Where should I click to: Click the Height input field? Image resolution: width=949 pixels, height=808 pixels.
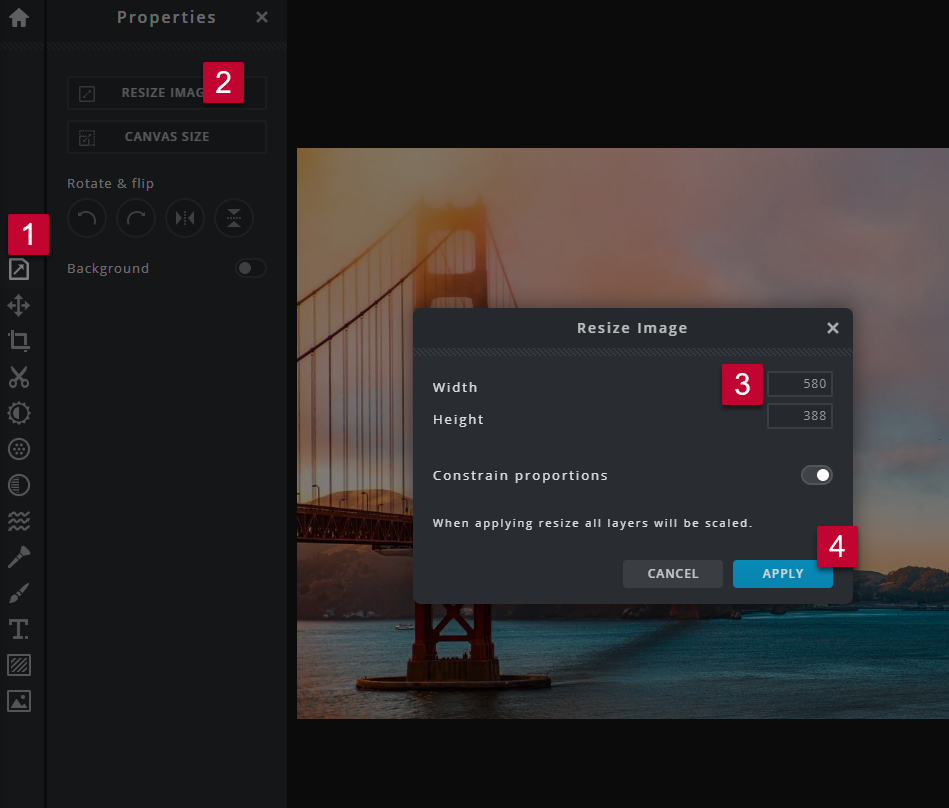[799, 416]
